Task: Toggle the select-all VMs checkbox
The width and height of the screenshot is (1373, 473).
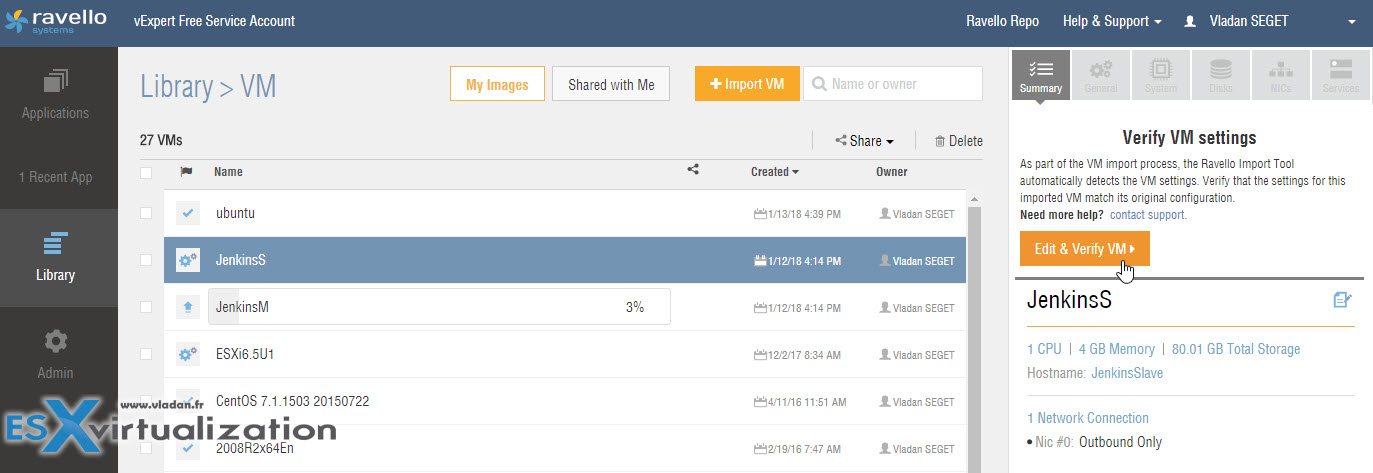Action: tap(146, 172)
